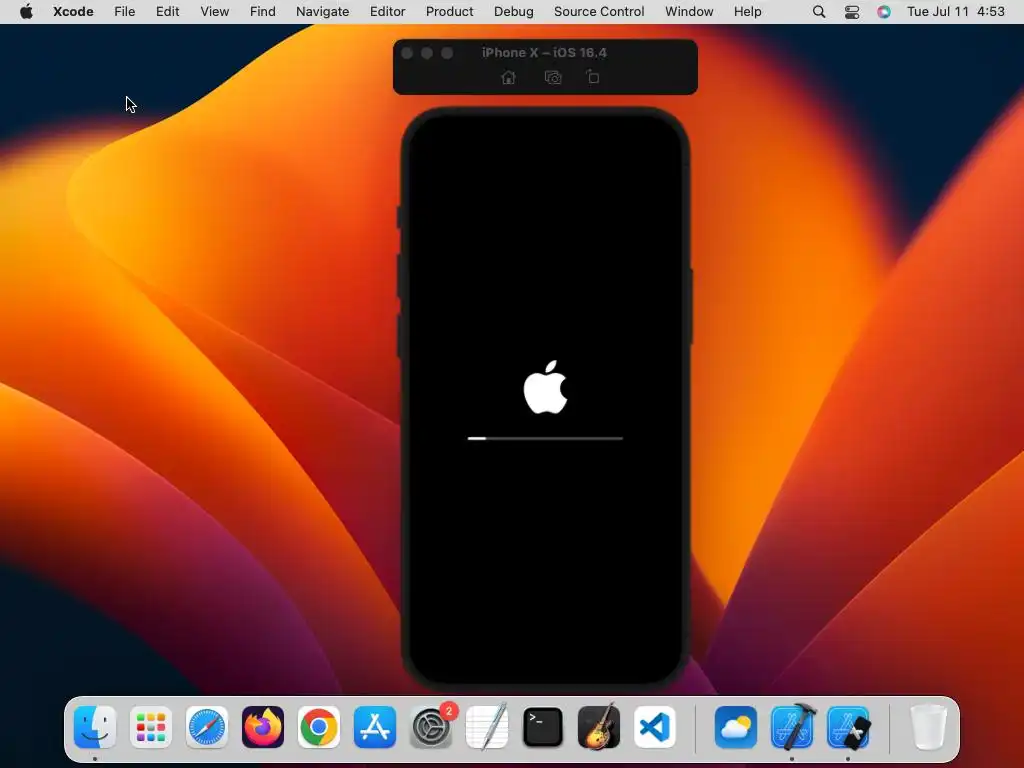1024x768 pixels.
Task: Open TextEdit from the Dock
Action: (487, 727)
